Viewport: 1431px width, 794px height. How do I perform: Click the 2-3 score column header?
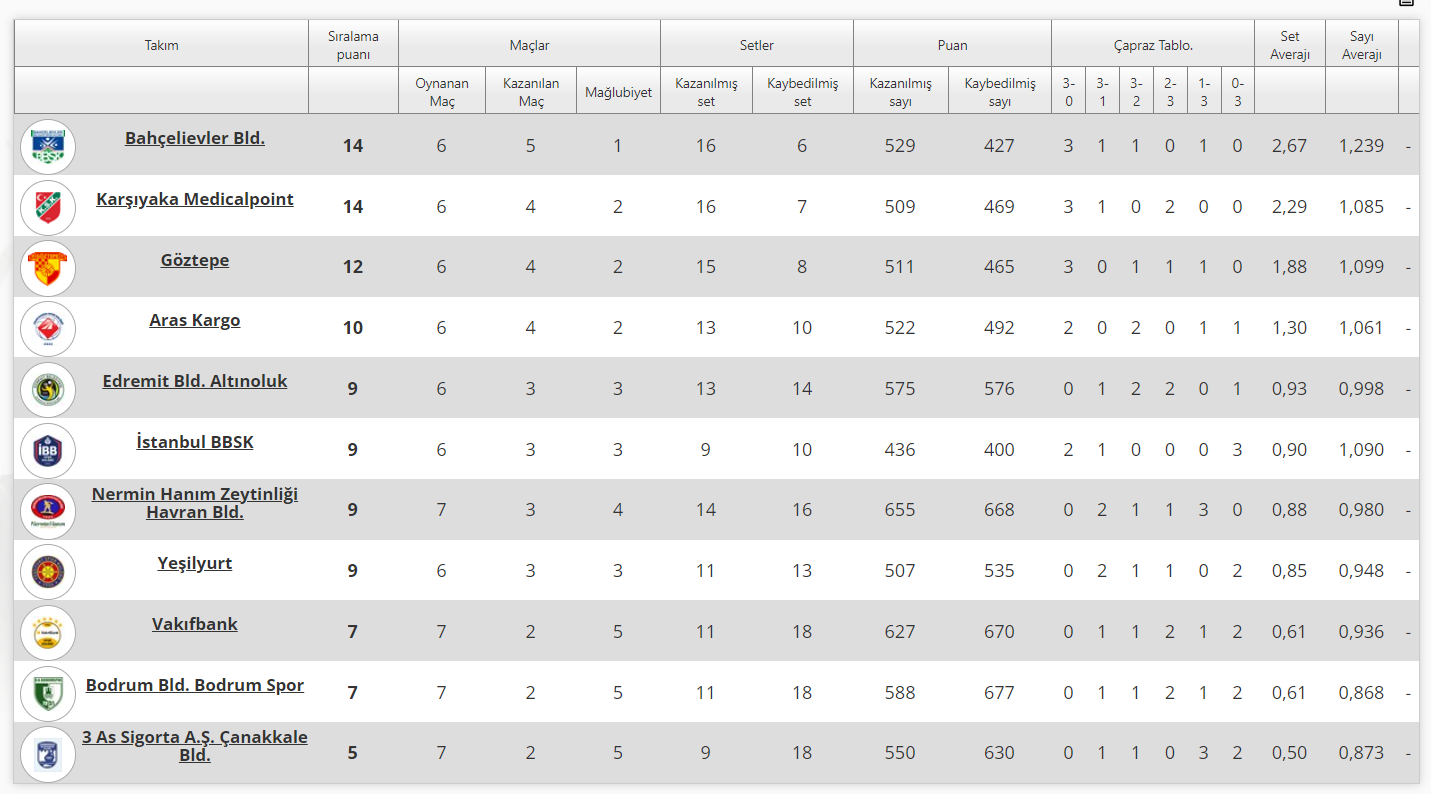pyautogui.click(x=1170, y=92)
